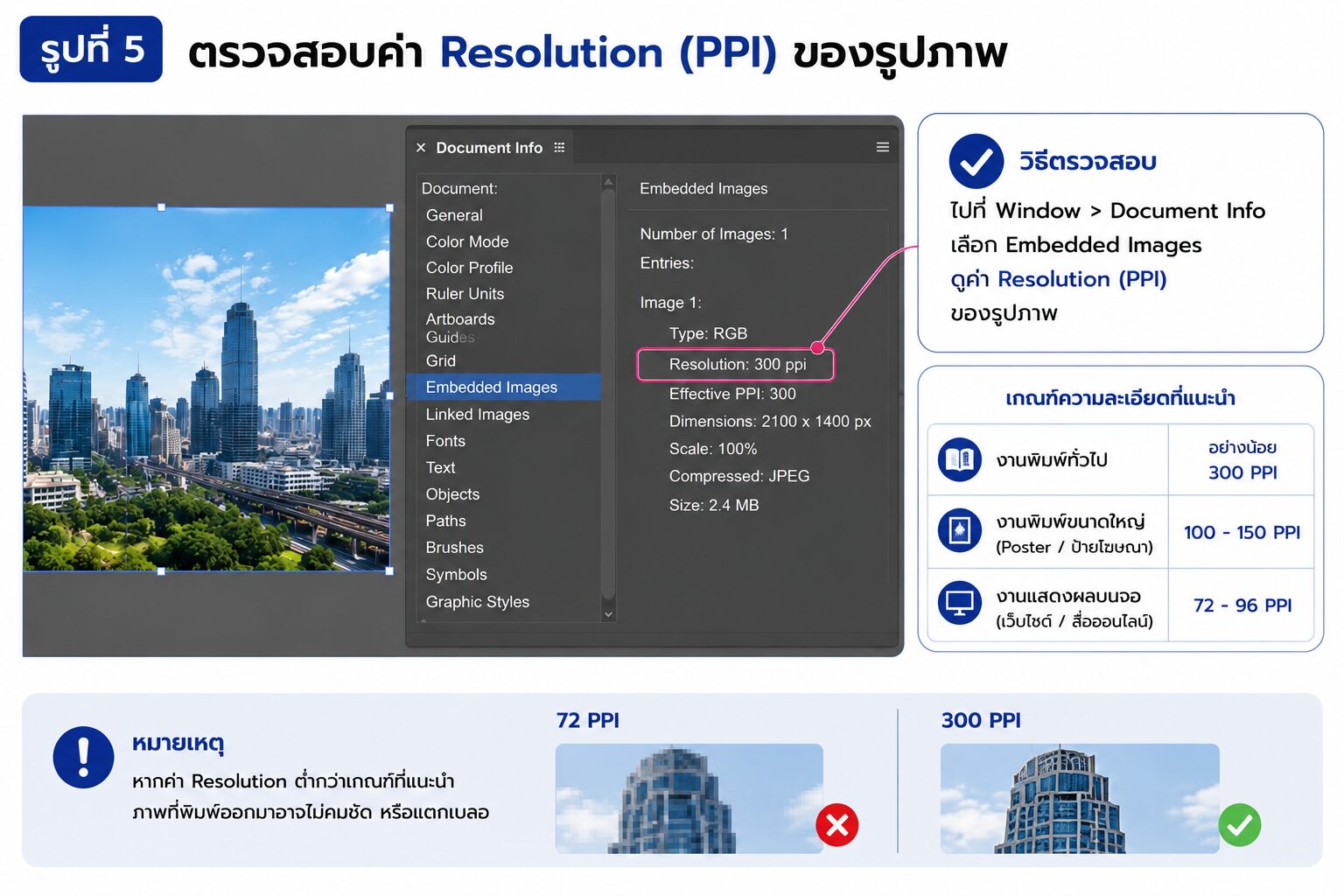Select General in the Document list
Viewport: 1344px width, 896px height.
pos(454,215)
